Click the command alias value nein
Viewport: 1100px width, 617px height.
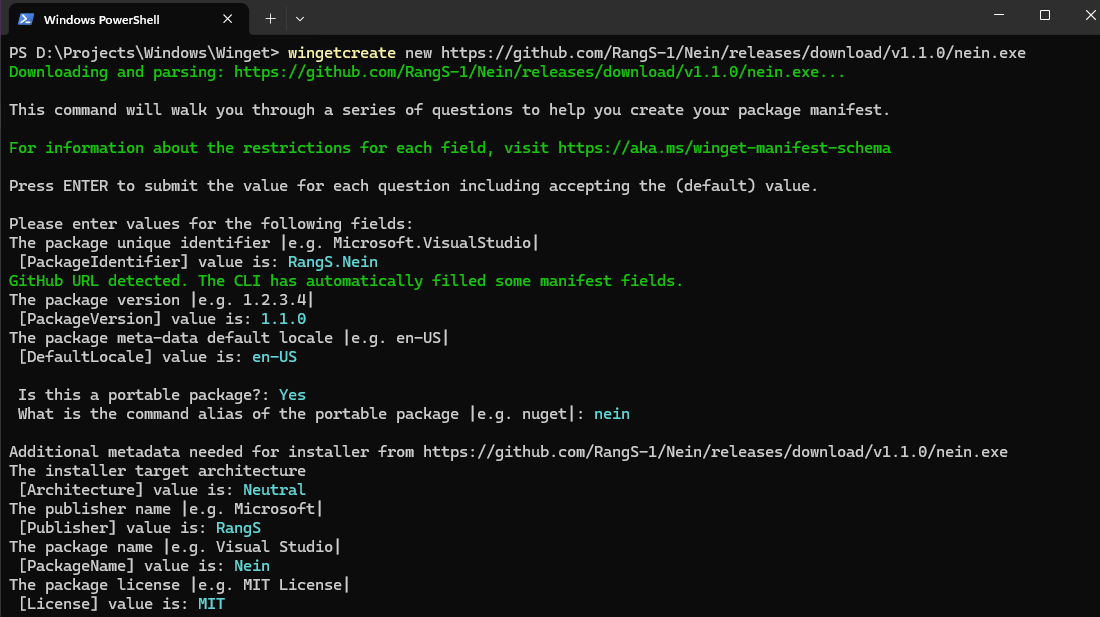coord(612,414)
